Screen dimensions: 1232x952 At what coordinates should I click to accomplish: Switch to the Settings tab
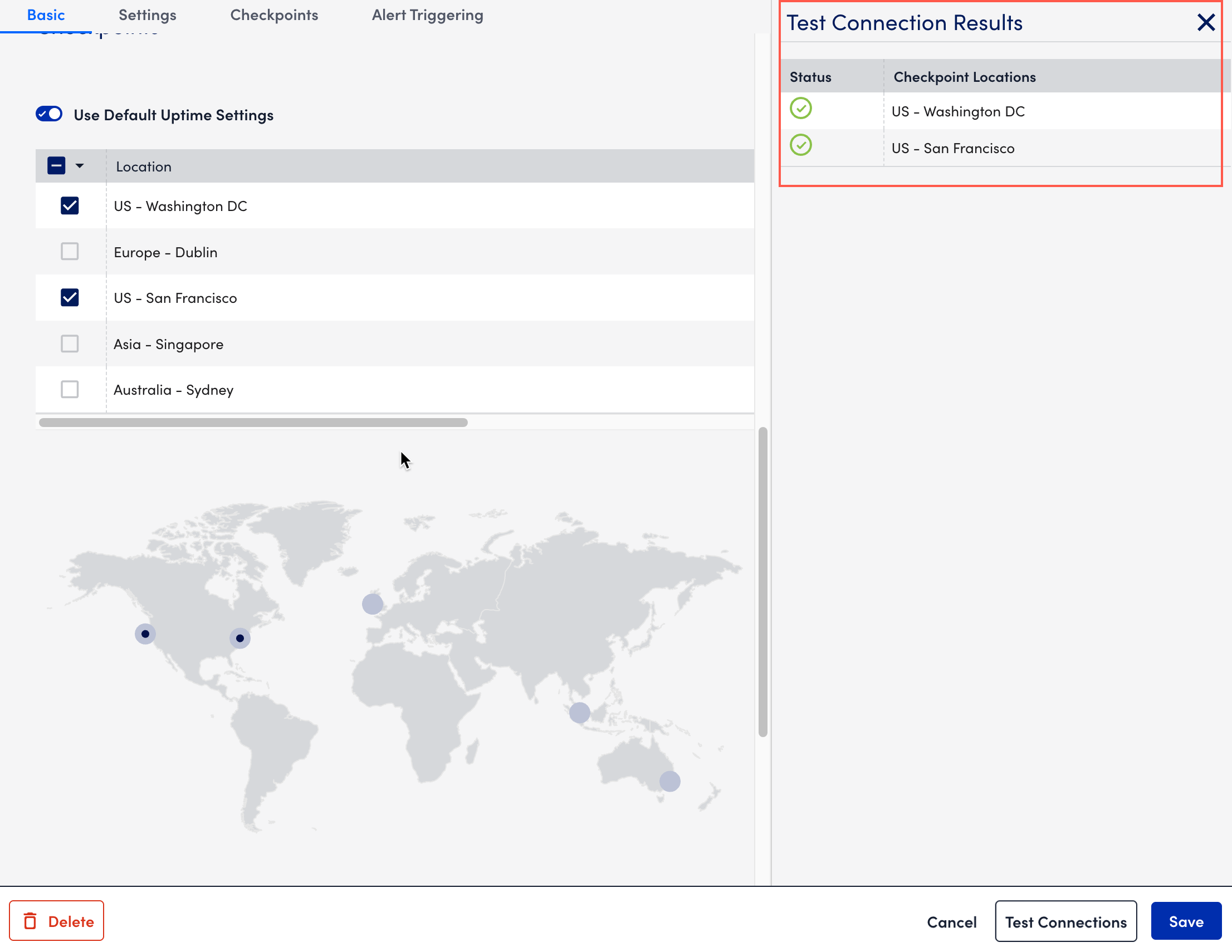147,15
